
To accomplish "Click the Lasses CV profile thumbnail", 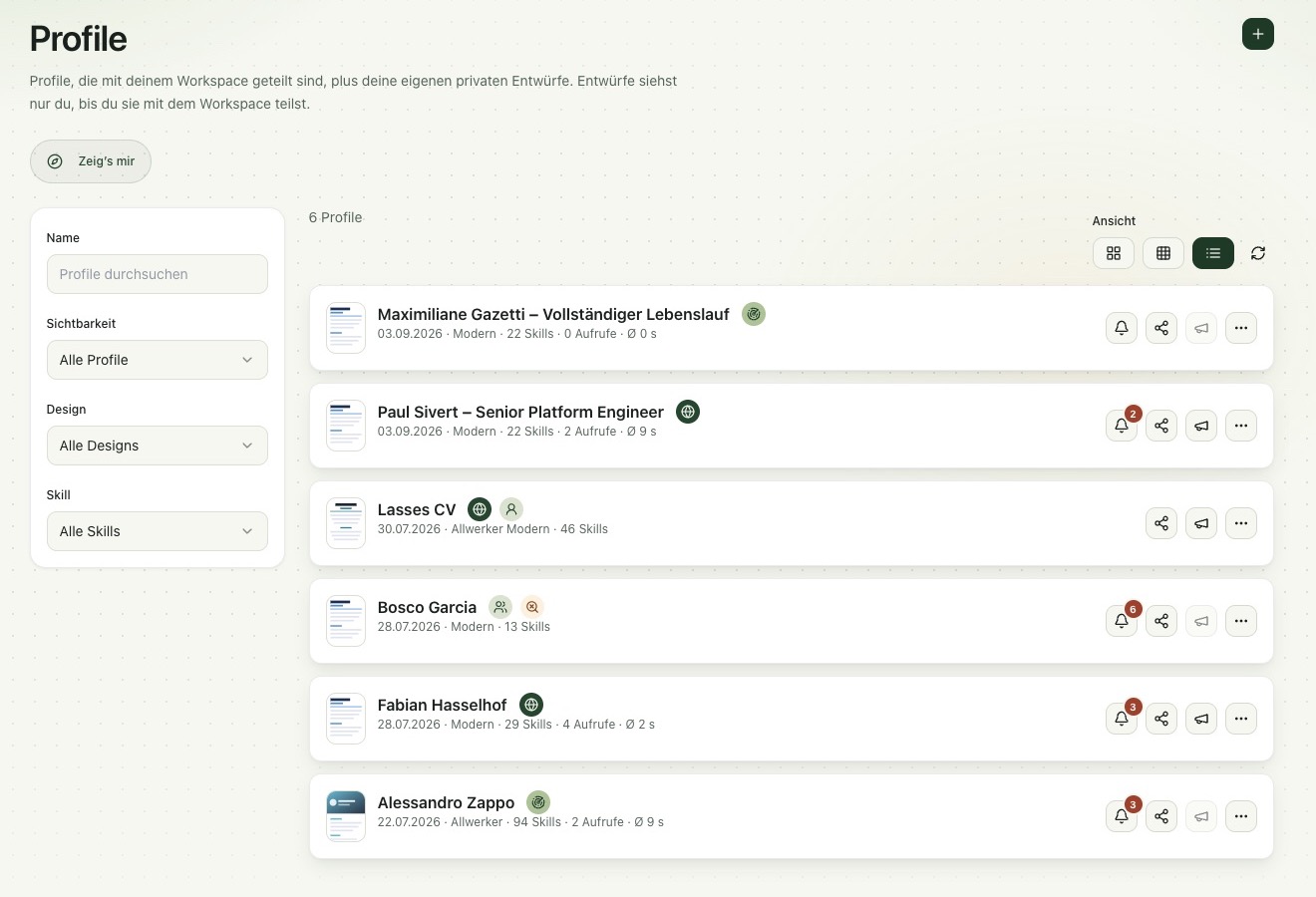I will tap(346, 523).
